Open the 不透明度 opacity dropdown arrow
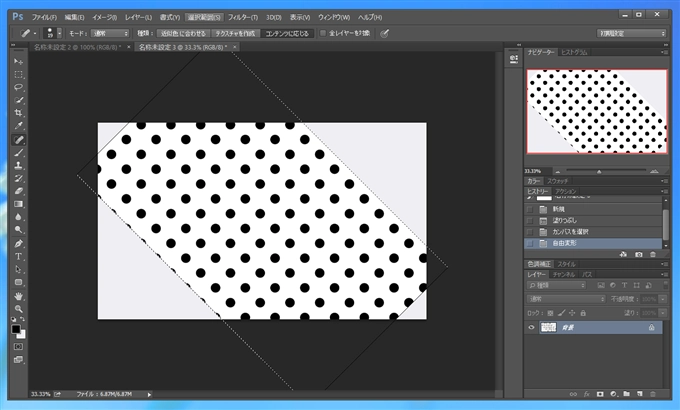This screenshot has height=410, width=680. [x=663, y=299]
